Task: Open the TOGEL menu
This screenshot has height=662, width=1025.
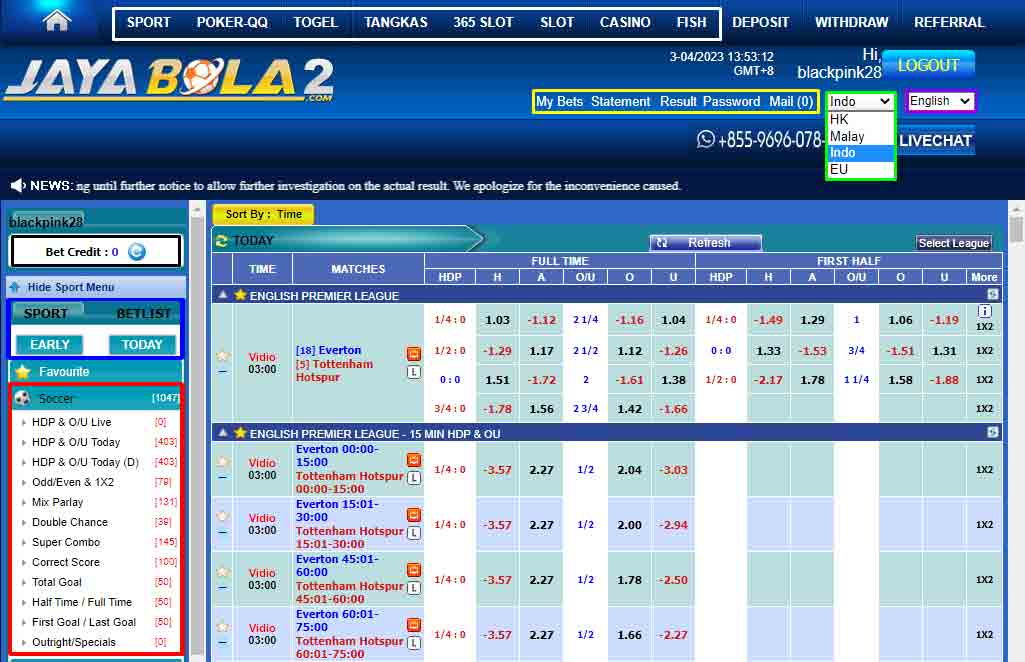Action: (x=316, y=22)
